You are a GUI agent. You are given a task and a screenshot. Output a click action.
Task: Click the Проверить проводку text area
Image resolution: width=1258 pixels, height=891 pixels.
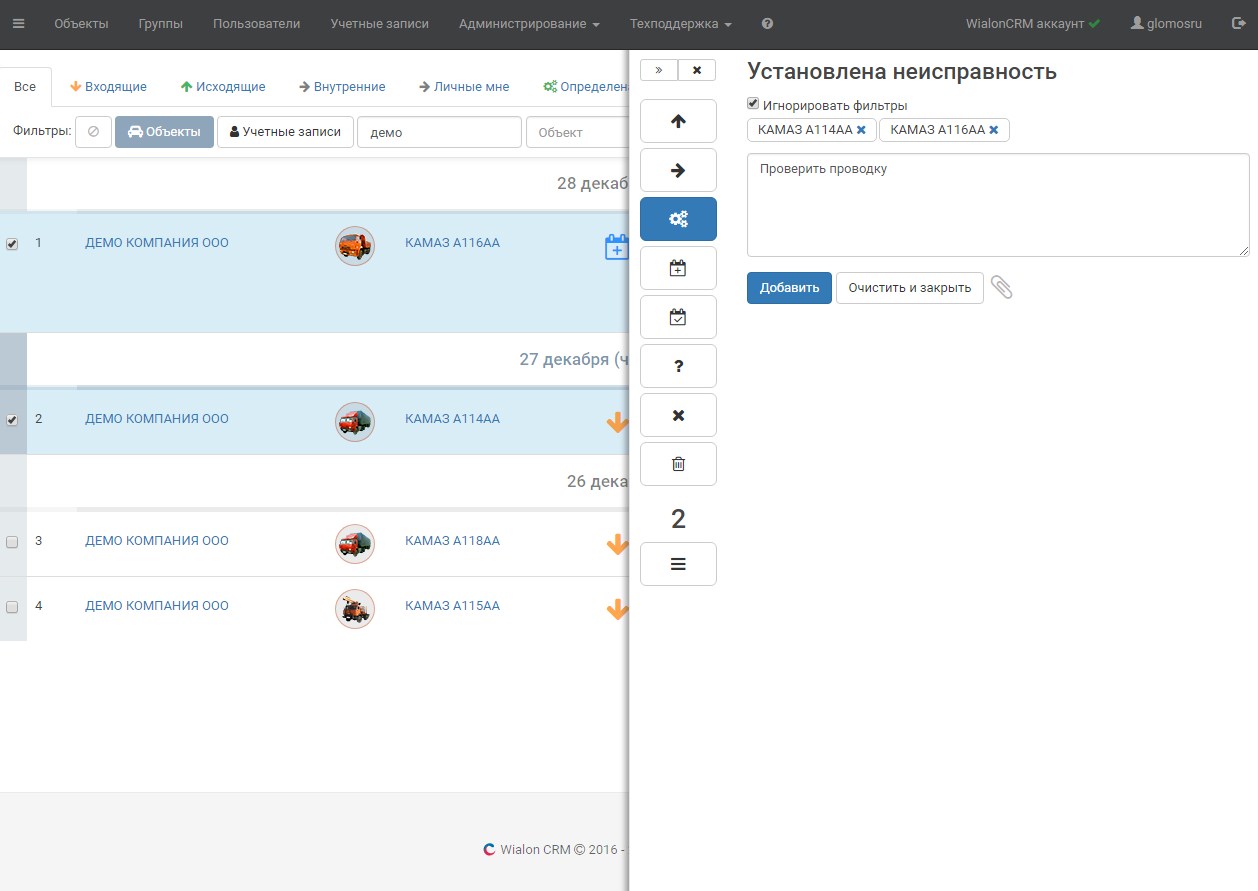point(997,205)
